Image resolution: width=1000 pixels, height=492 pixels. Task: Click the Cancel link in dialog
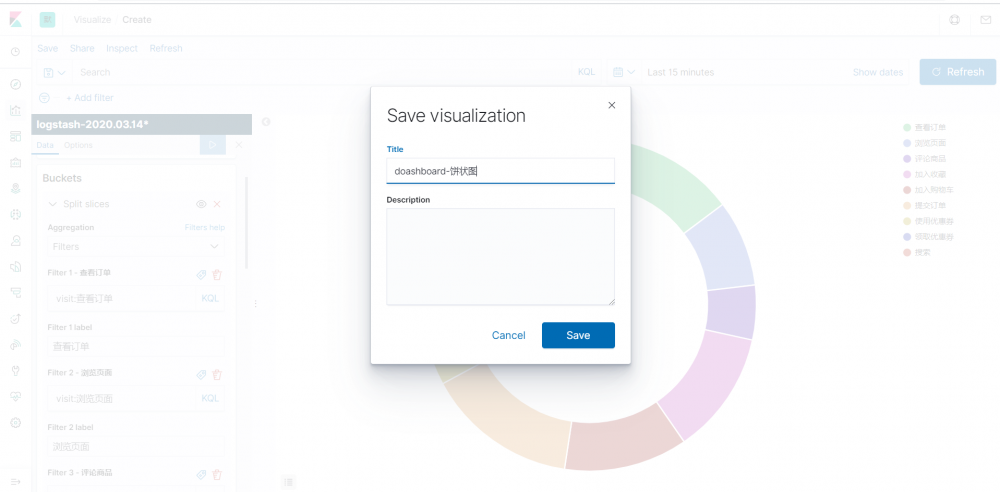point(509,335)
